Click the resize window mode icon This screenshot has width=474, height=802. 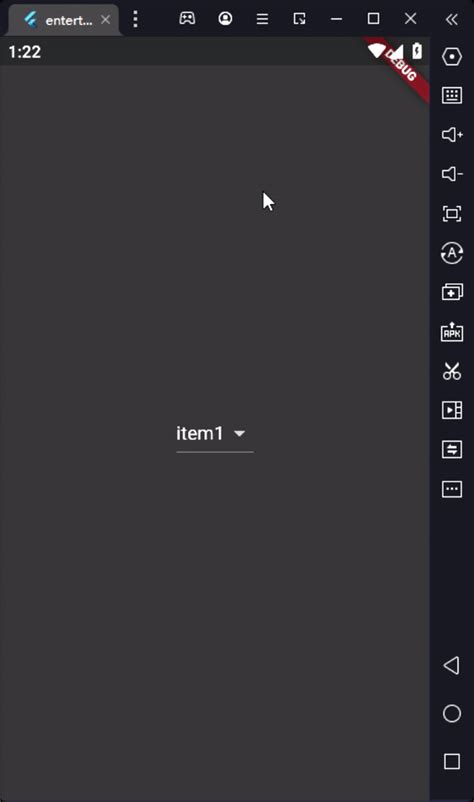click(x=300, y=19)
